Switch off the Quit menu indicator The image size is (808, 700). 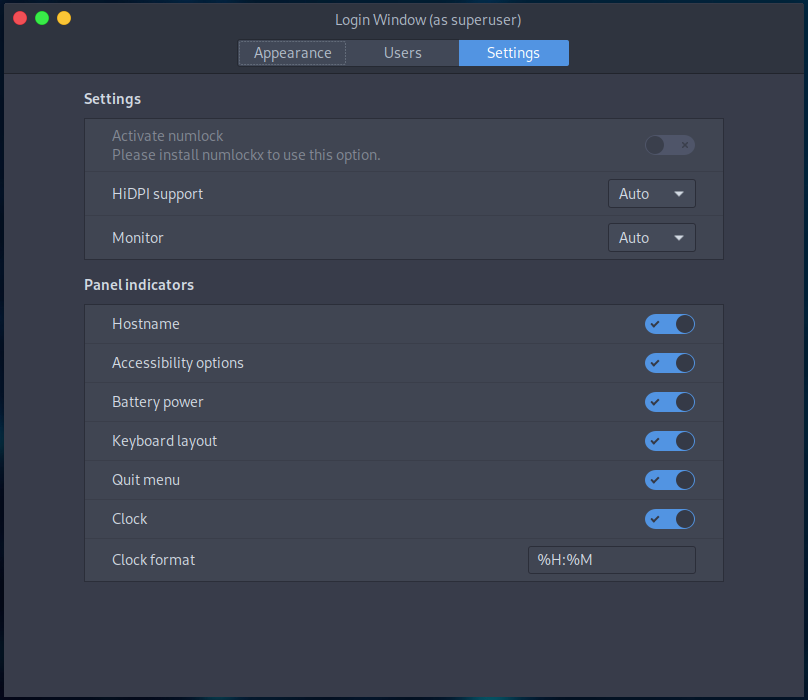tap(669, 480)
